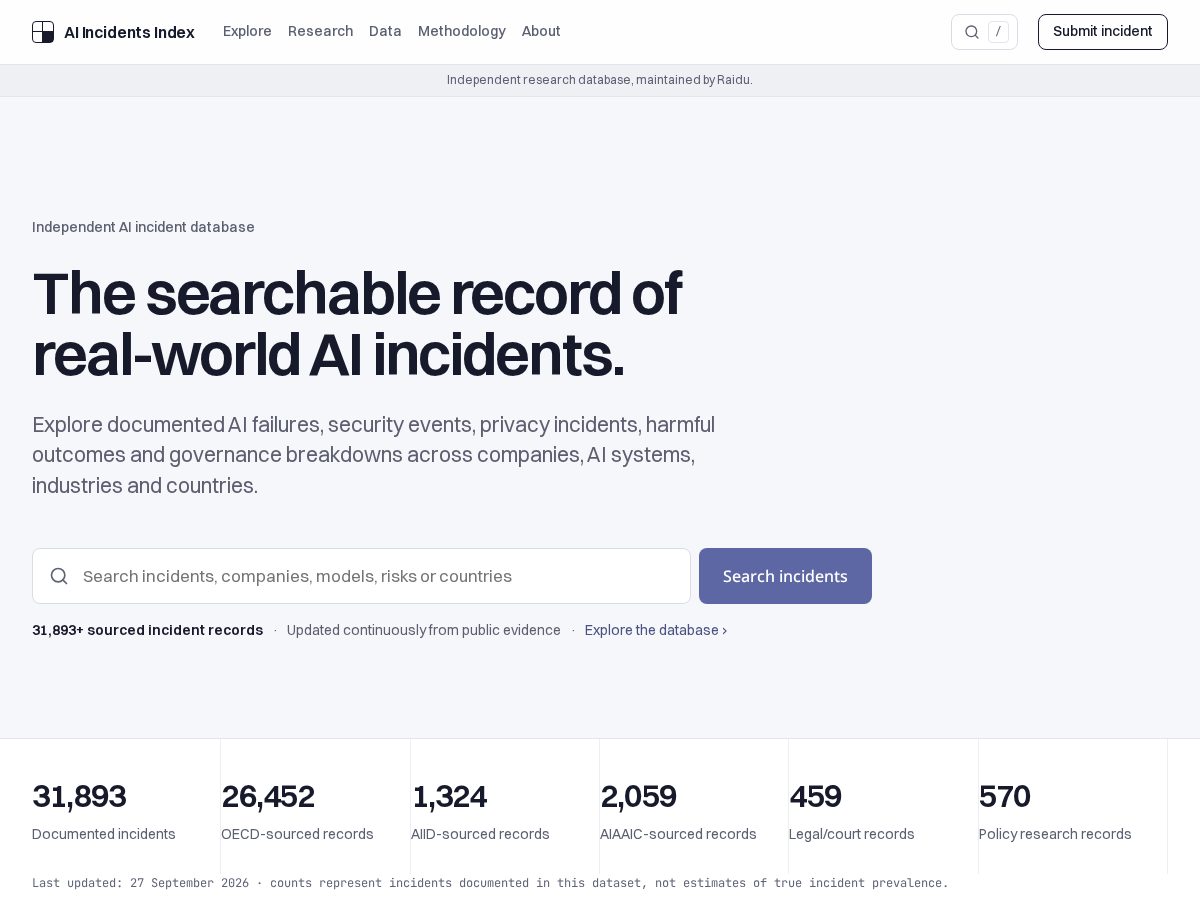Click the 1,324 AIID-sourced records stat
This screenshot has width=1200, height=900.
480,811
